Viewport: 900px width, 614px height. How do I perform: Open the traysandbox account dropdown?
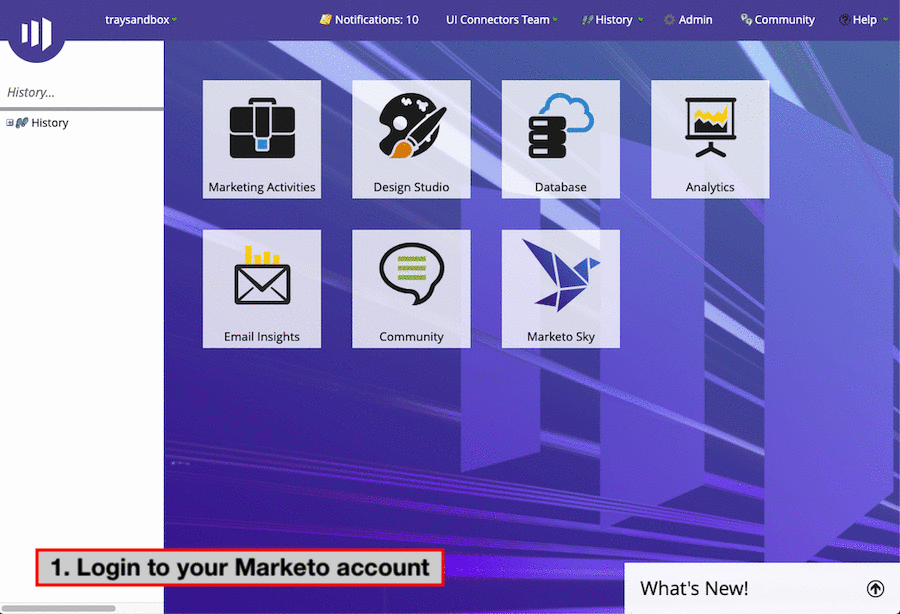[x=141, y=20]
